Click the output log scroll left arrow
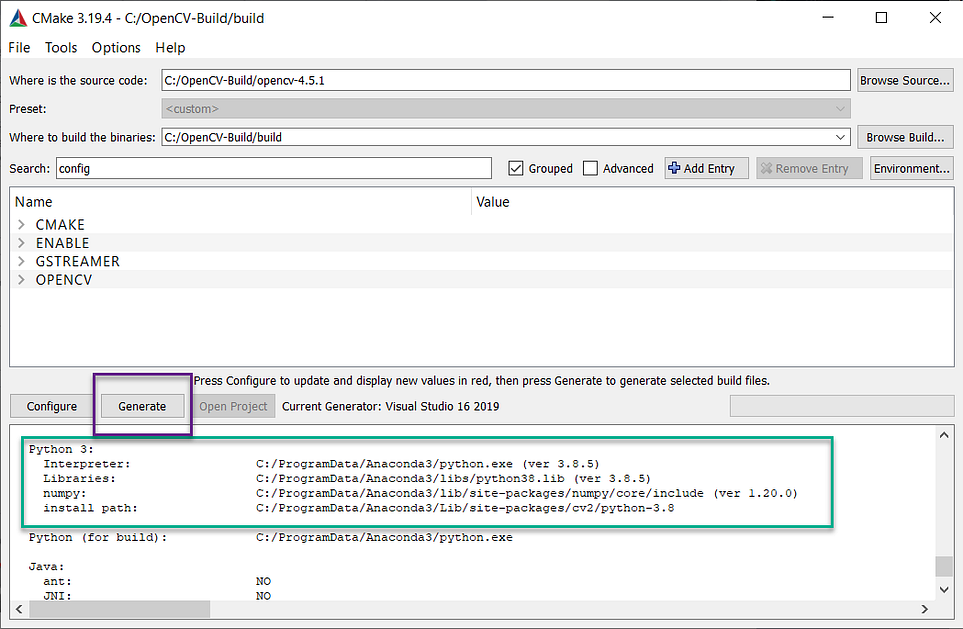The image size is (963, 629). (19, 609)
